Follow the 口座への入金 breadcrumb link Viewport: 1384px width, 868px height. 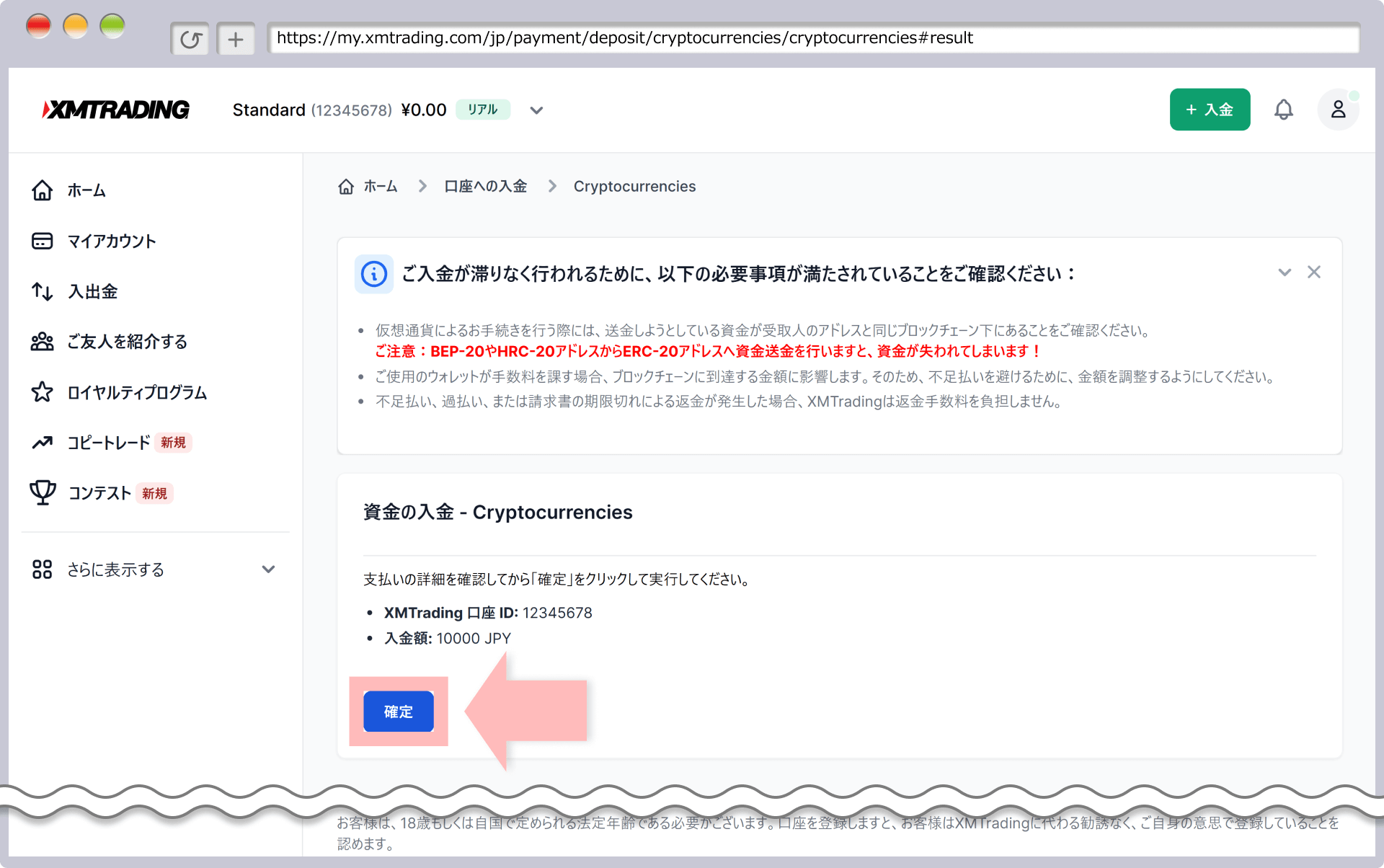pos(485,187)
